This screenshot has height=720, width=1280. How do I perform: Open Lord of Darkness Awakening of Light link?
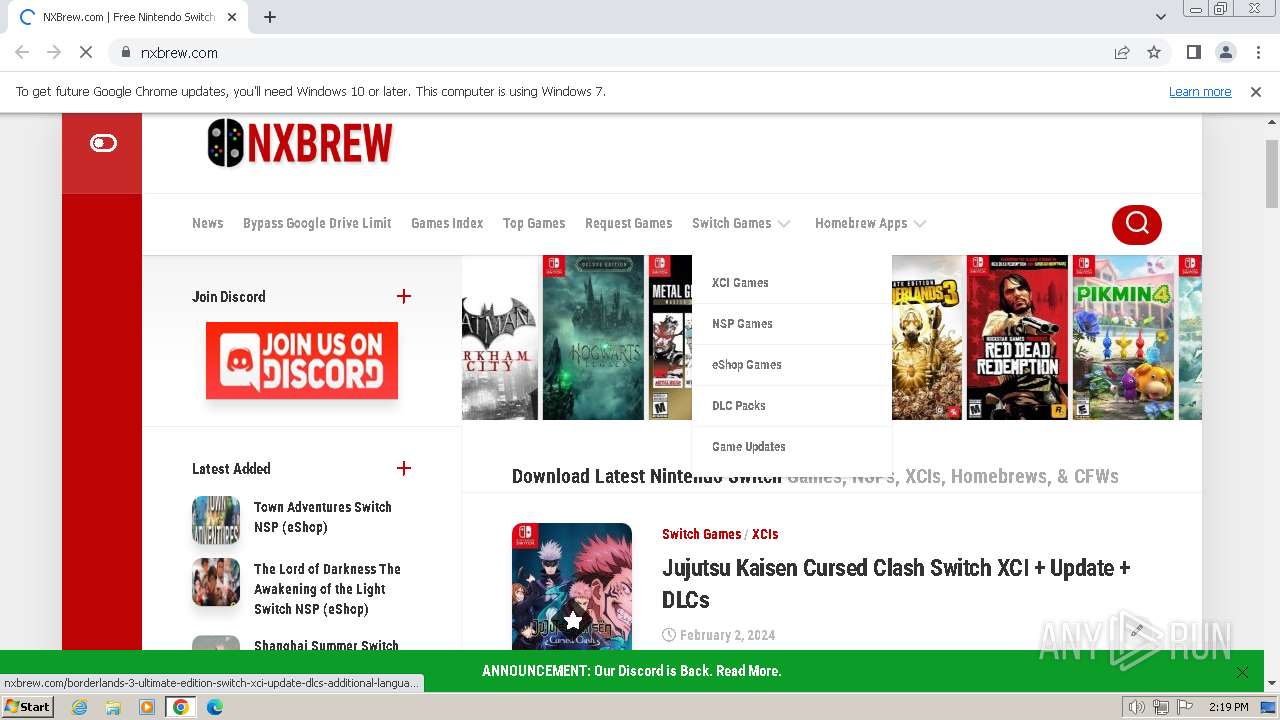point(327,589)
